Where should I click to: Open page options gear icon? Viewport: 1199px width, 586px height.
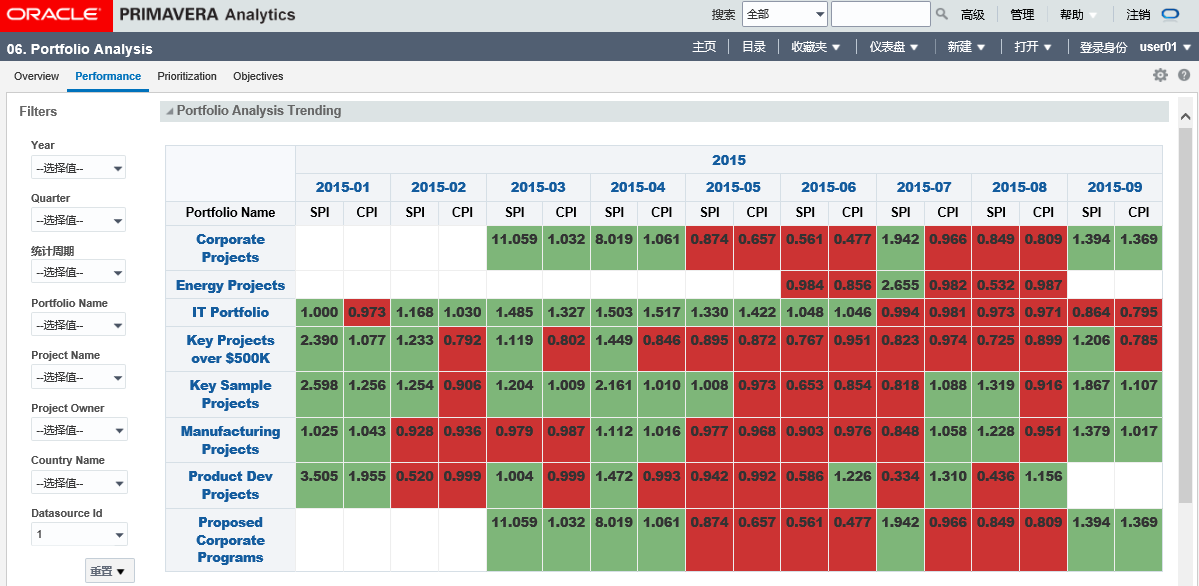click(1160, 75)
